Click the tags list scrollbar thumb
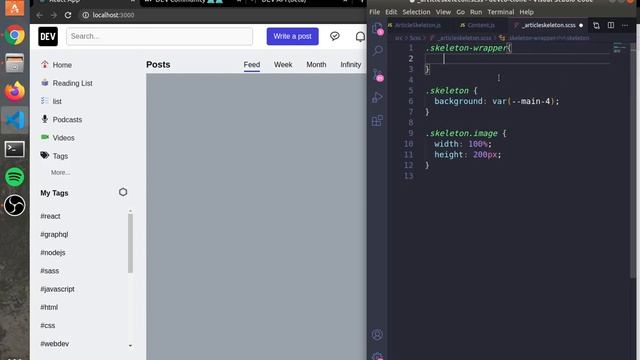640x360 pixels. pos(130,242)
